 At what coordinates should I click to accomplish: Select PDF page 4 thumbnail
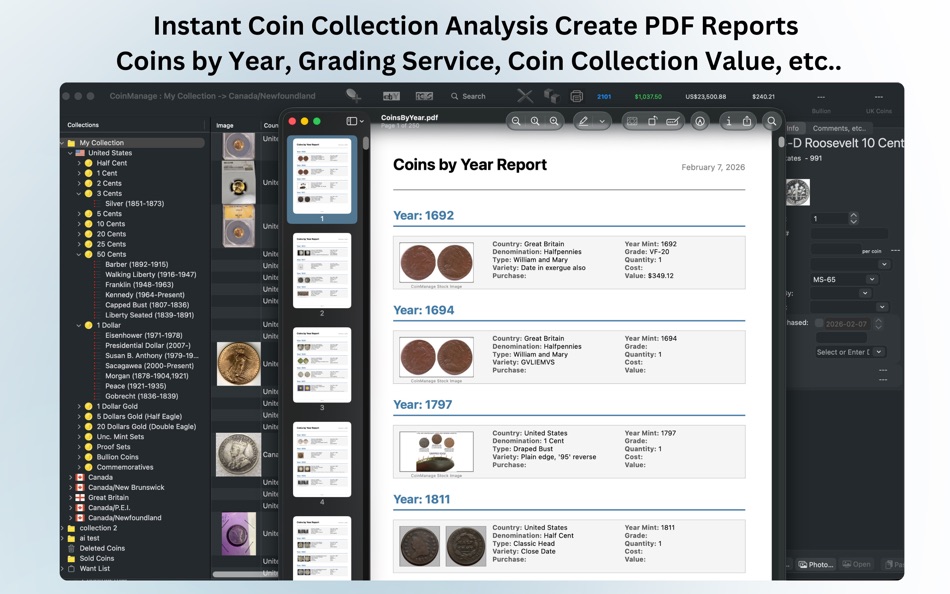coord(322,459)
